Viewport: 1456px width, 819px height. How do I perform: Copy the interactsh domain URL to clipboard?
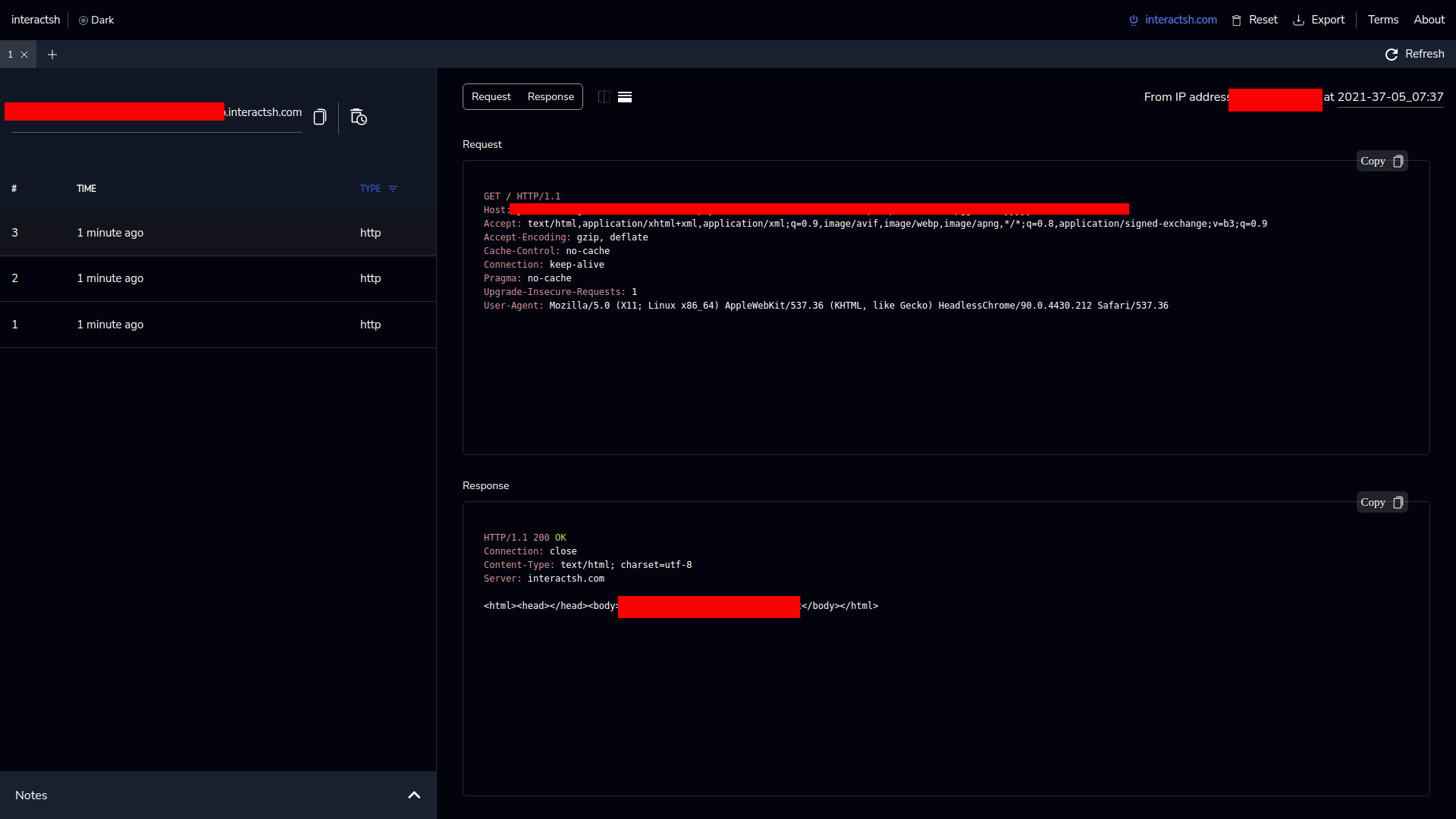(x=320, y=117)
